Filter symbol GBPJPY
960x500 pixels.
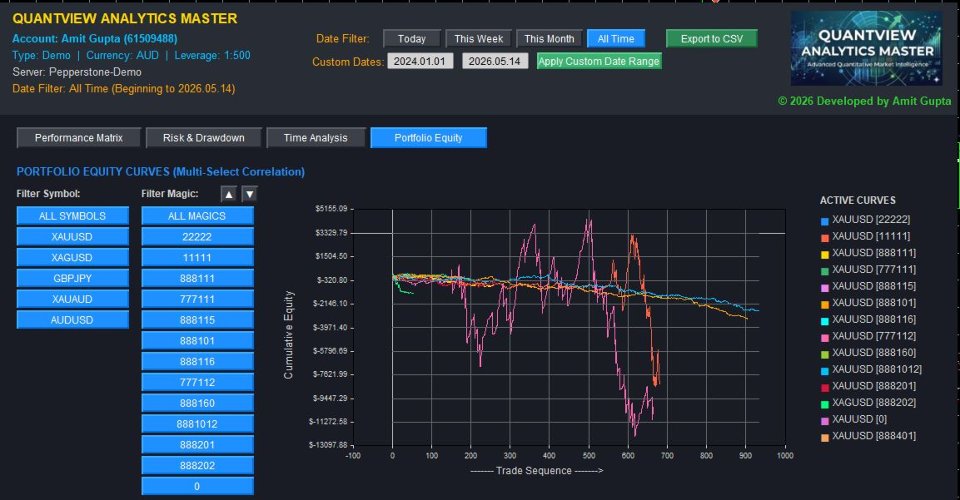72,278
